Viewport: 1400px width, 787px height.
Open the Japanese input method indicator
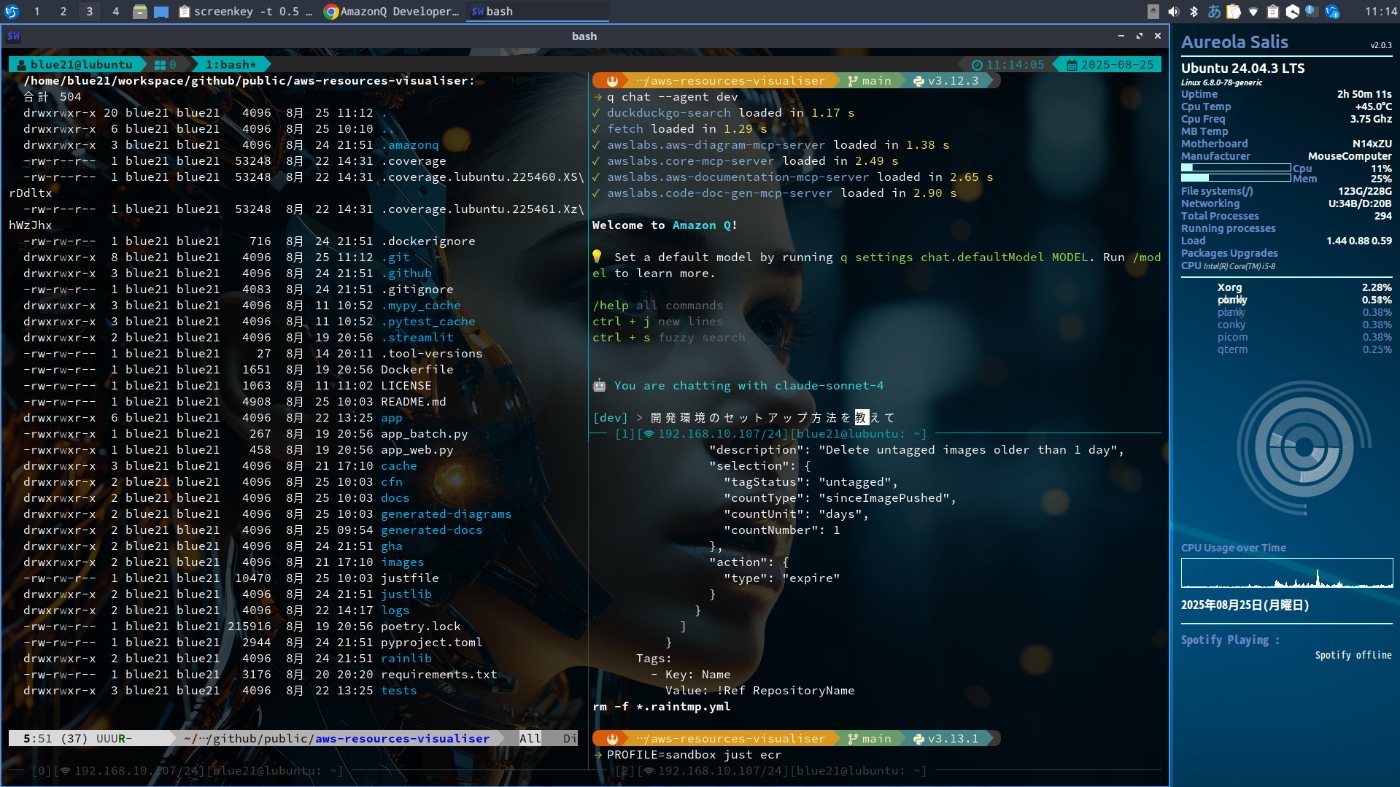tap(1214, 12)
